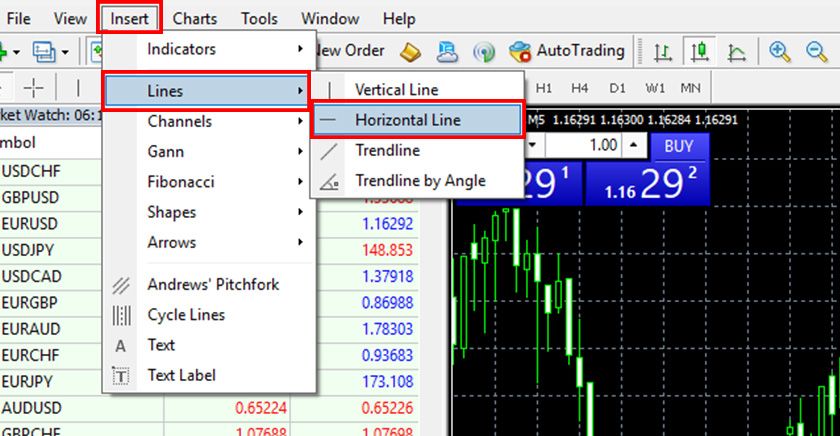Image resolution: width=840 pixels, height=436 pixels.
Task: Click the Andrews' Pitchfork menu icon
Action: pyautogui.click(x=121, y=285)
